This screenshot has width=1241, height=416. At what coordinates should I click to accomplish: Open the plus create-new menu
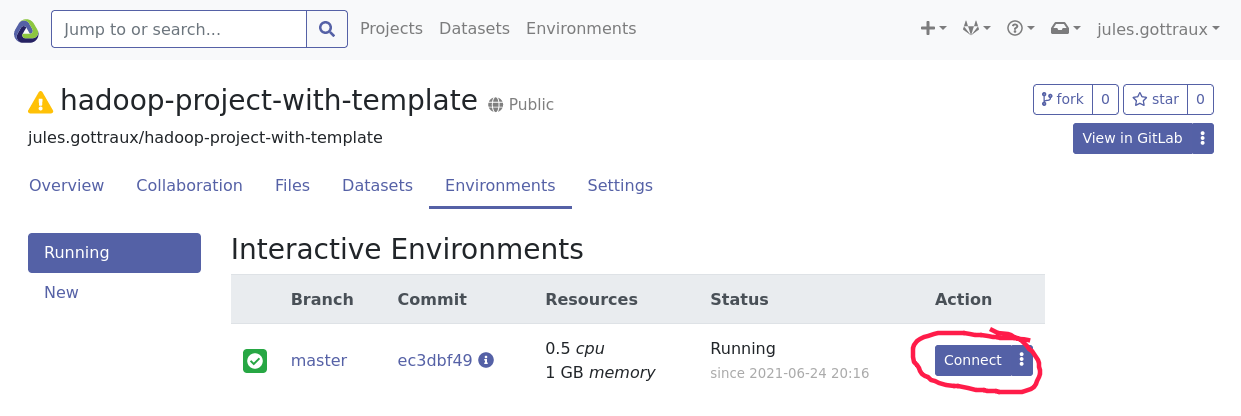pos(933,29)
